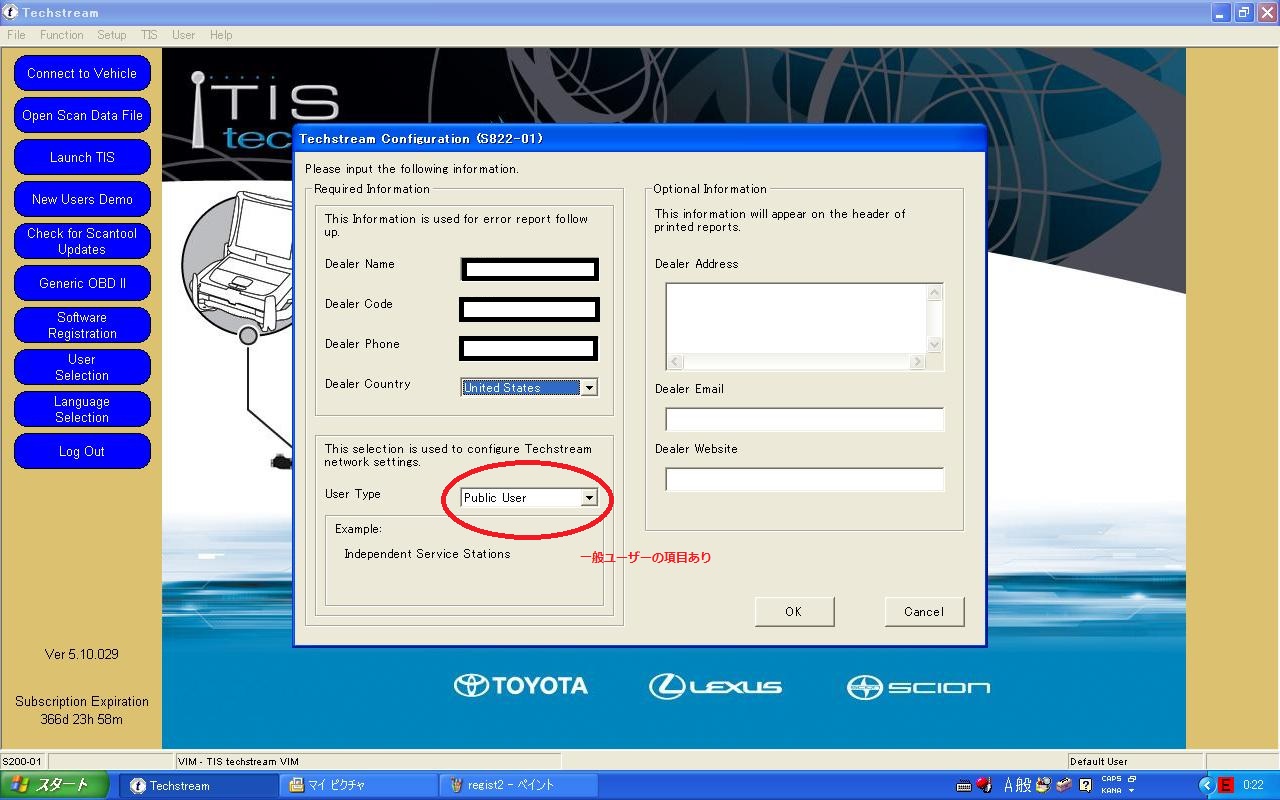Open User Selection in the sidebar

tap(82, 367)
